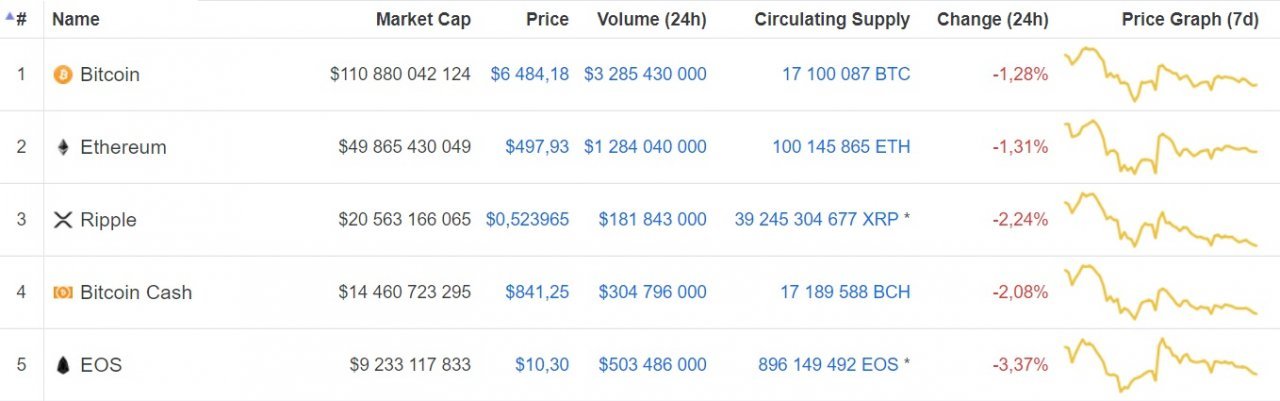Sort table by Volume (24h) header
1280x401 pixels.
pos(651,19)
